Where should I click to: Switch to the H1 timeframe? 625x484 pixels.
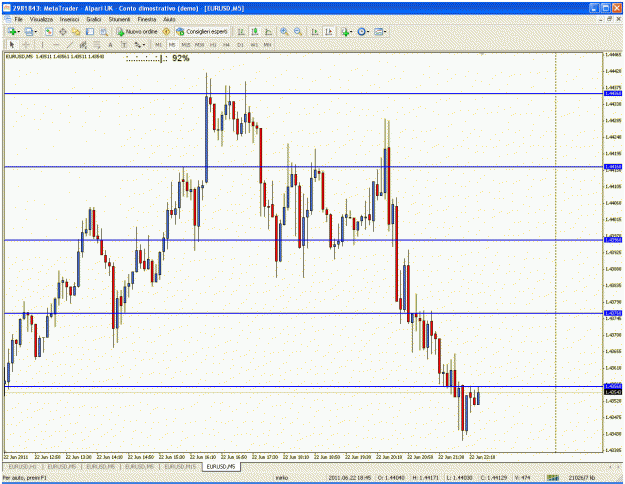tap(213, 45)
